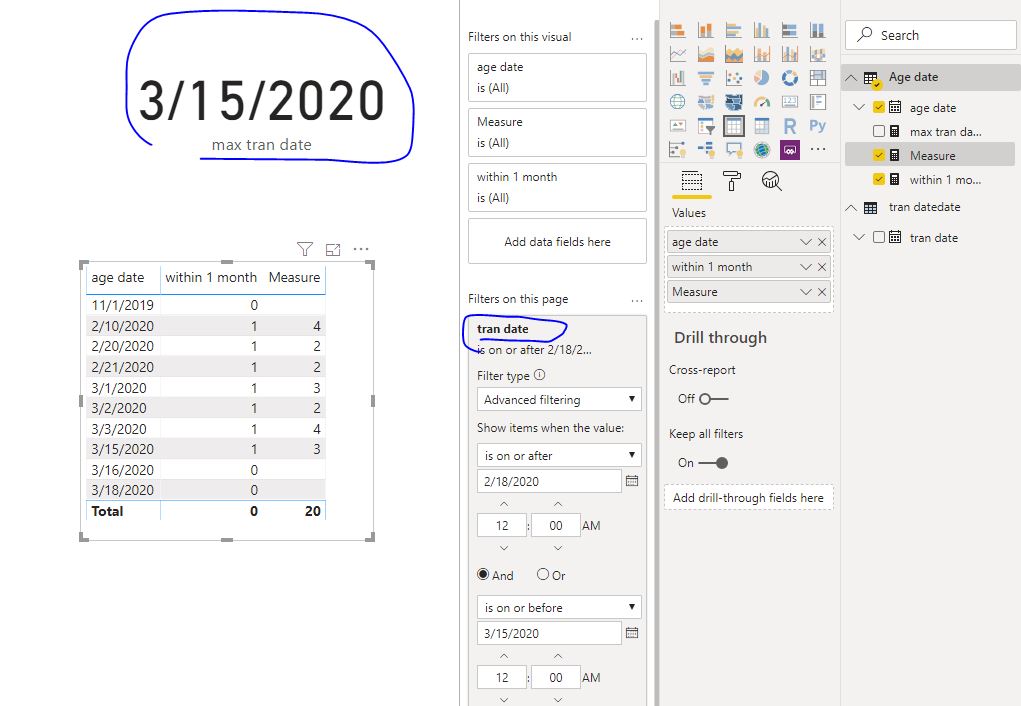Select the stacked area chart visualization
The width and height of the screenshot is (1021, 706).
734,54
